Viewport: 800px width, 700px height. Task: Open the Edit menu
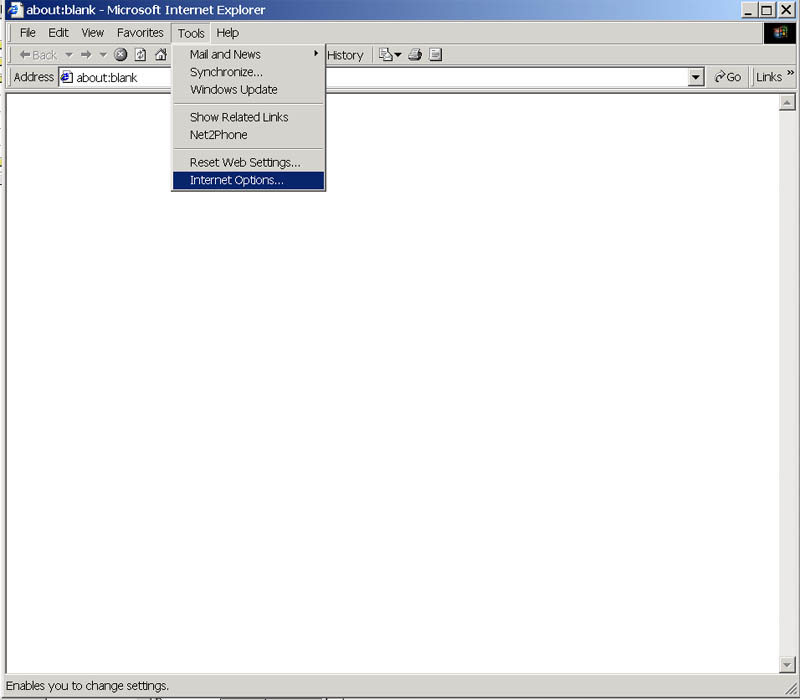point(58,33)
